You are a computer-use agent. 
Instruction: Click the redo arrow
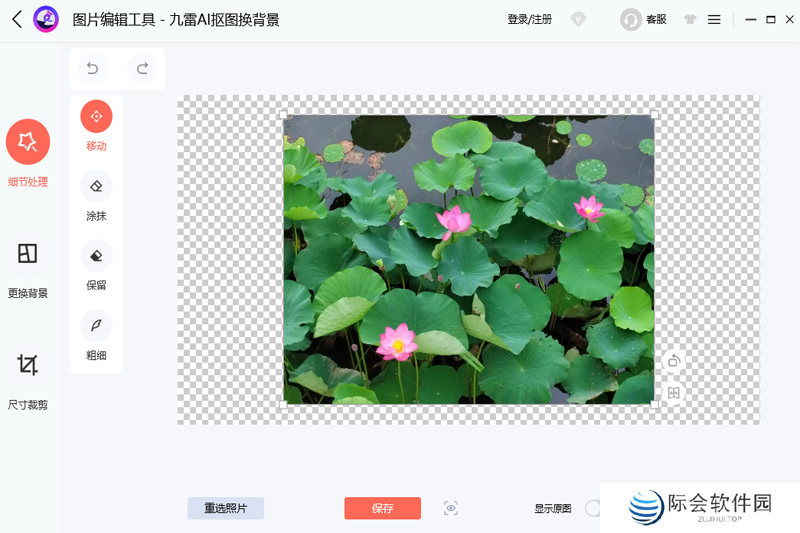click(142, 68)
